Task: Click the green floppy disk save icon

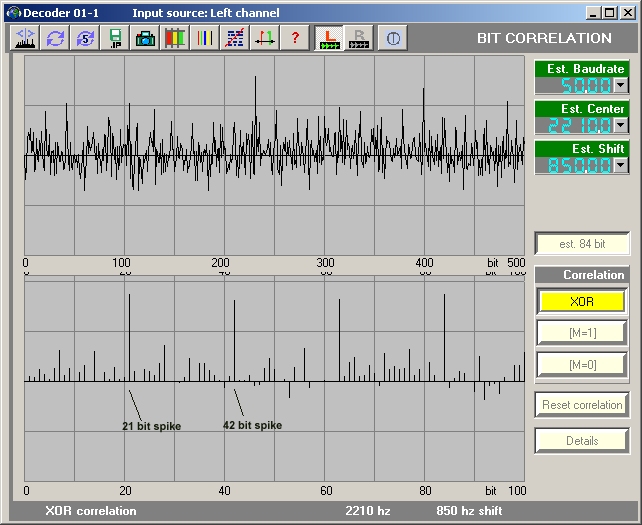Action: point(116,38)
